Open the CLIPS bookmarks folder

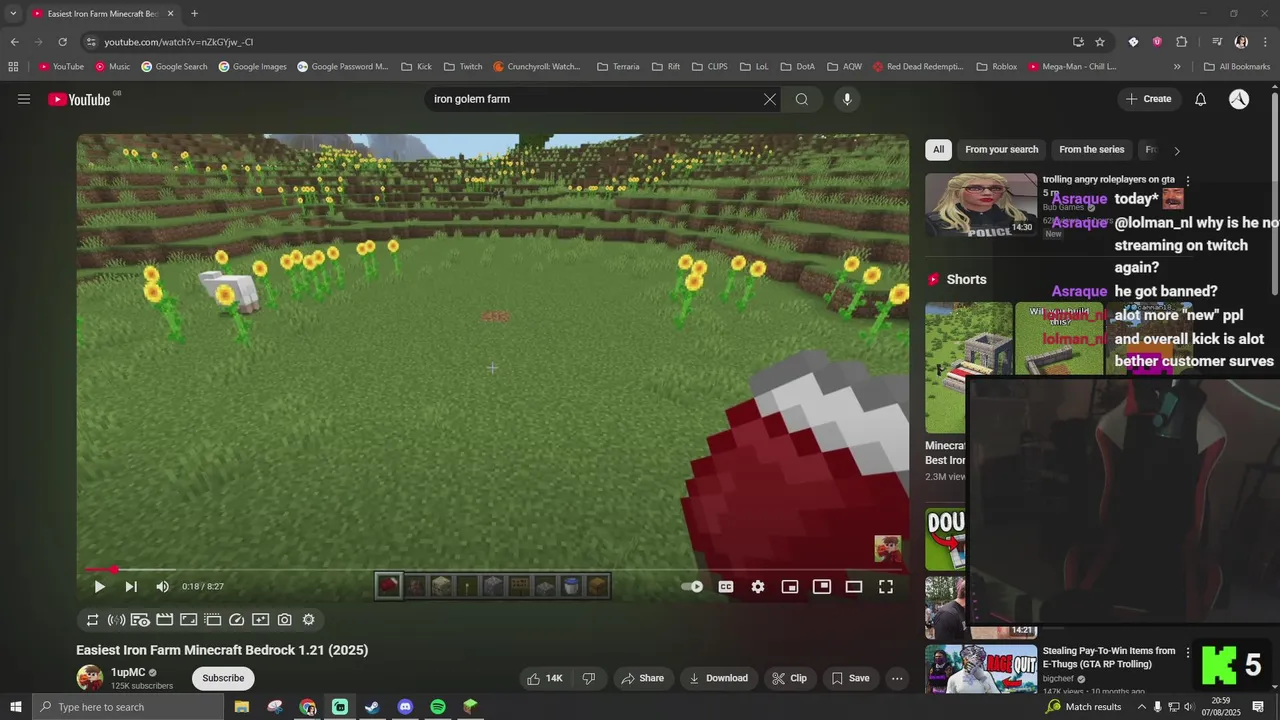click(x=710, y=67)
